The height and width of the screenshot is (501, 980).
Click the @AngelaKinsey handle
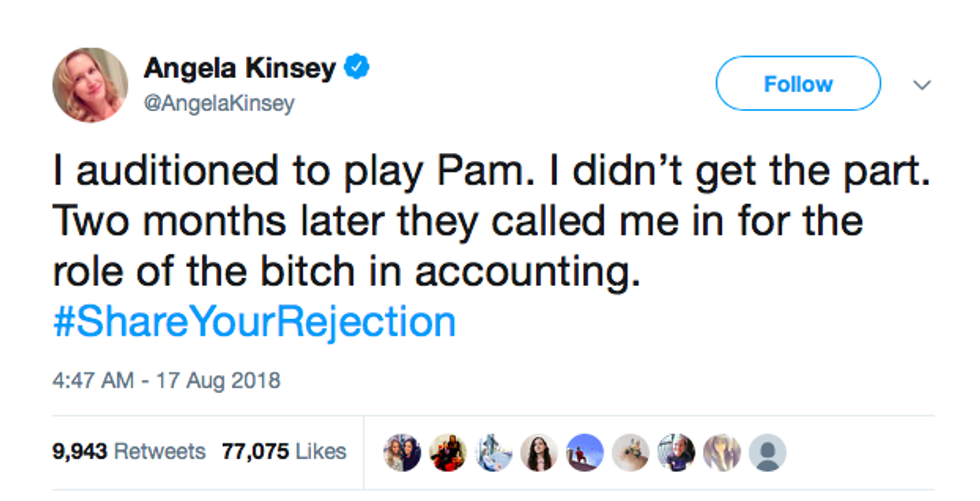click(219, 103)
